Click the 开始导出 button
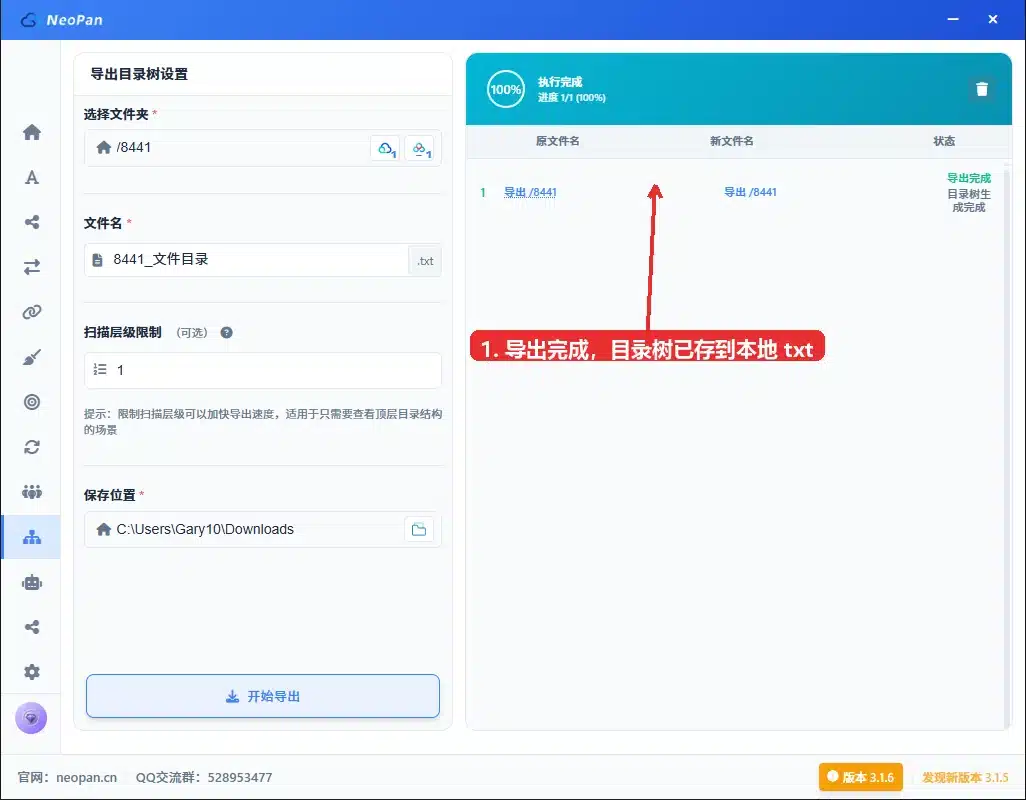The width and height of the screenshot is (1026, 800). click(x=262, y=696)
